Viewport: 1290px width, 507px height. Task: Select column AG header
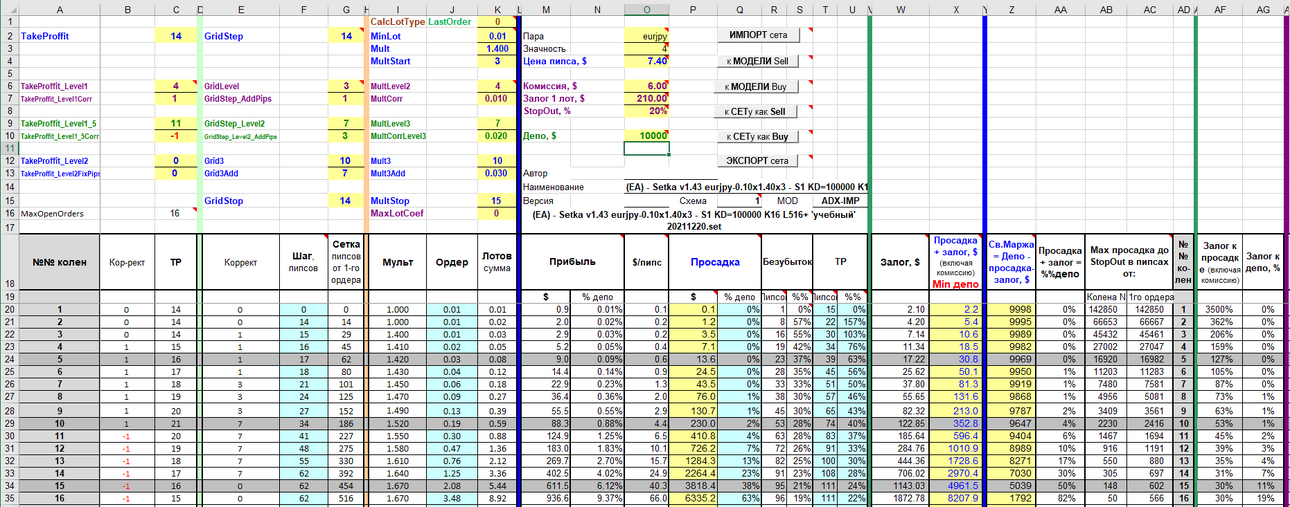pos(1263,9)
